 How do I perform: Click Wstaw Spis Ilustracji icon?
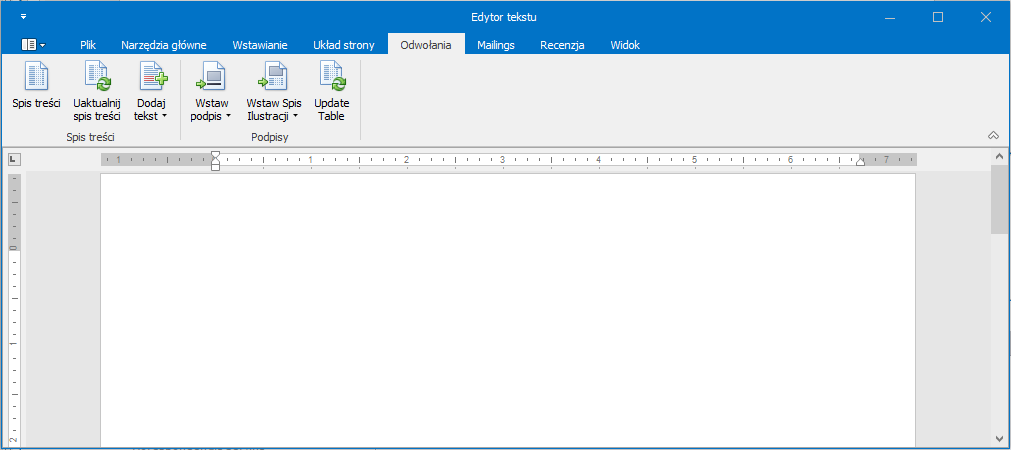click(273, 77)
